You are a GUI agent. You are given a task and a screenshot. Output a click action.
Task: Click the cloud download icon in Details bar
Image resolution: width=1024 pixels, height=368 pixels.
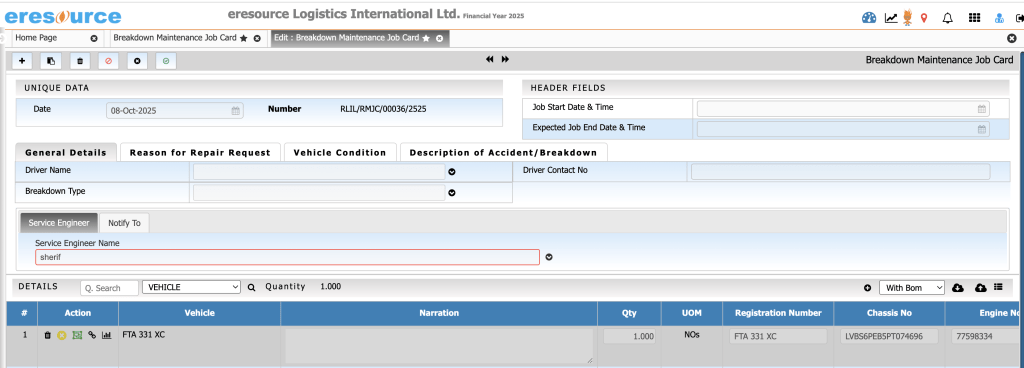(958, 288)
